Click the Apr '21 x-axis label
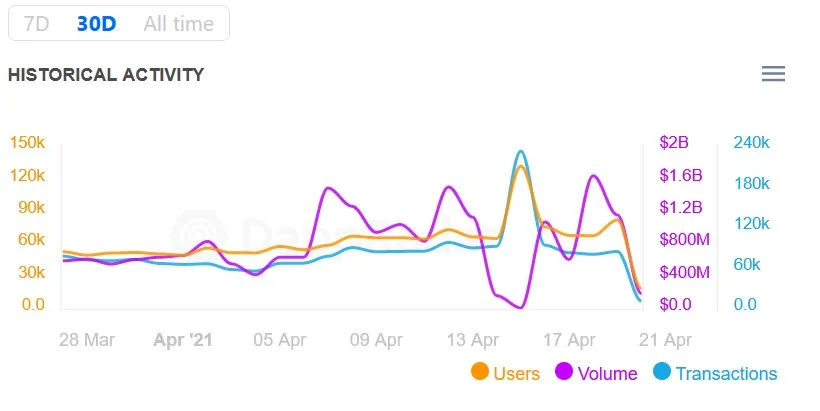The image size is (820, 411). pyautogui.click(x=182, y=339)
